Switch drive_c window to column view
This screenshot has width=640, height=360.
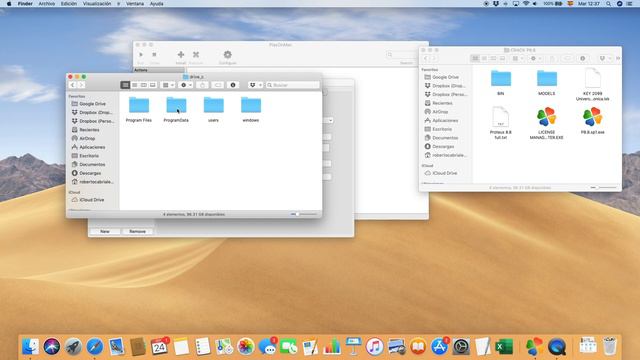tap(144, 85)
